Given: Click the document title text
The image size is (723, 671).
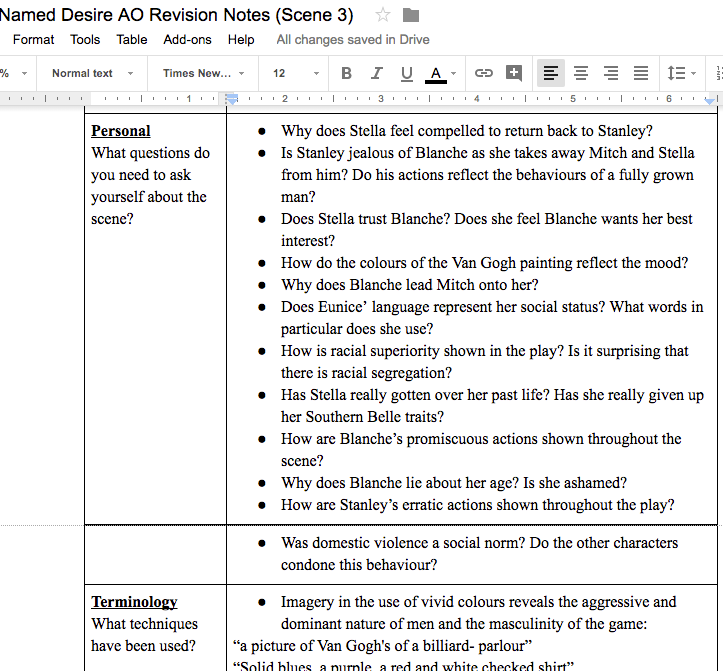Looking at the screenshot, I should click(177, 15).
